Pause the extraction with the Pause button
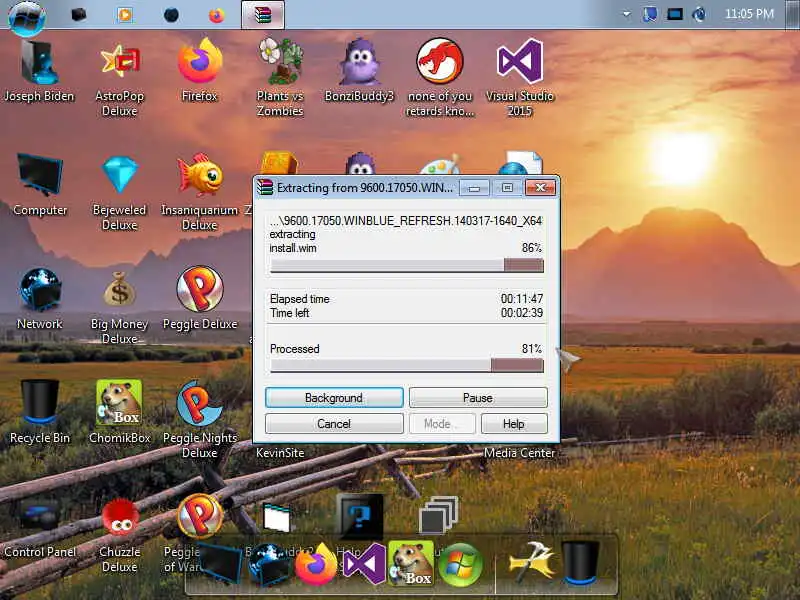Screen dimensions: 800x600 pos(478,397)
